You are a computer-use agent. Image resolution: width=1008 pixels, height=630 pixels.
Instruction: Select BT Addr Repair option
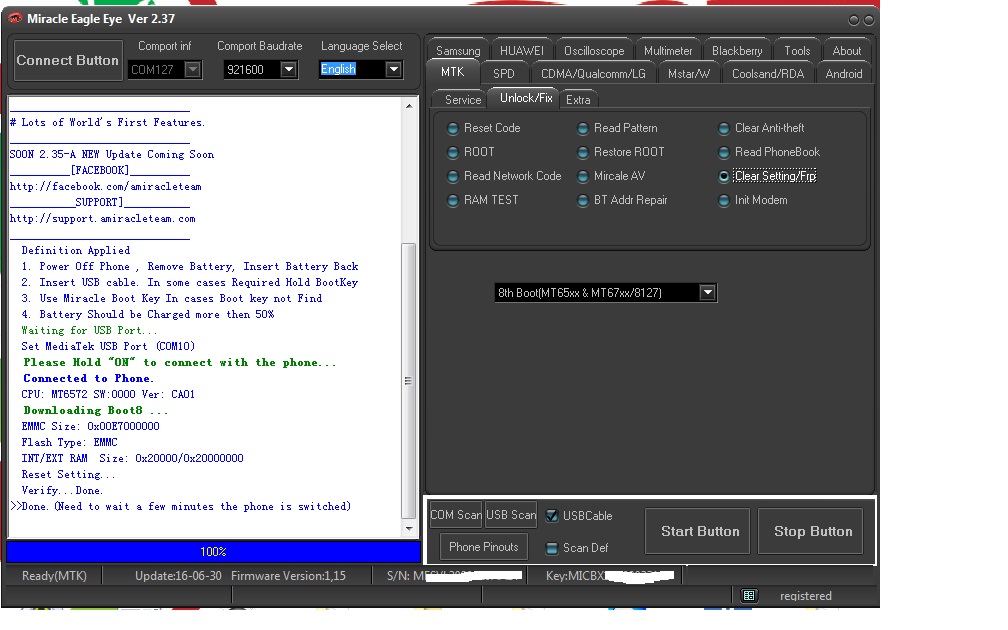622,200
